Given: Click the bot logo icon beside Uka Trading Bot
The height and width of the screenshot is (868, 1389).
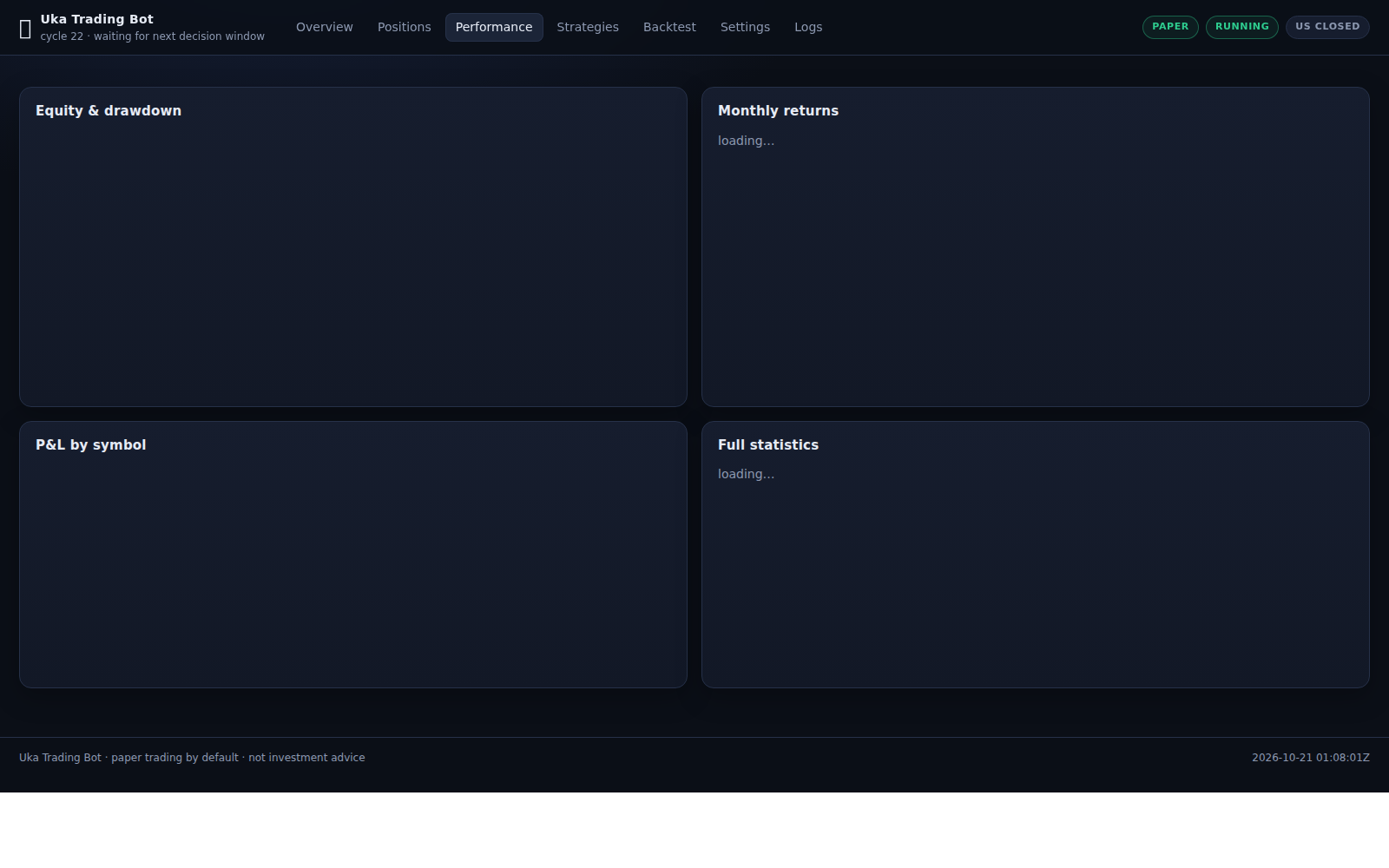Looking at the screenshot, I should [x=25, y=29].
